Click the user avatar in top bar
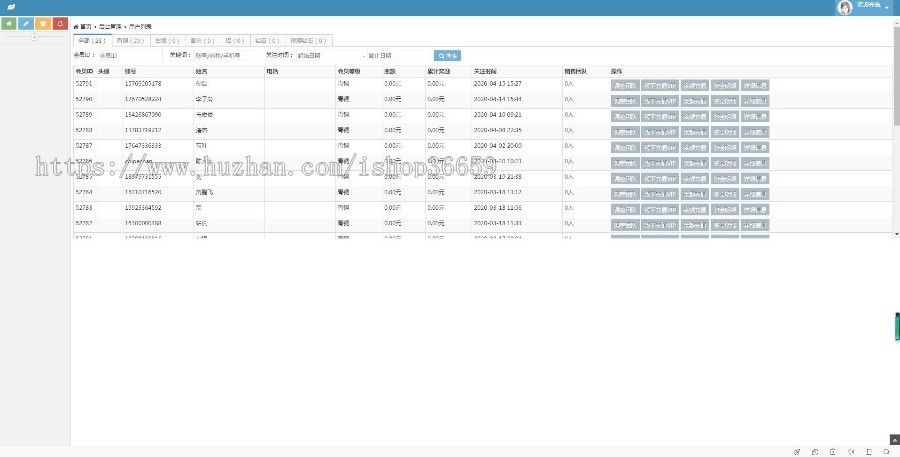The height and width of the screenshot is (457, 900). click(844, 7)
